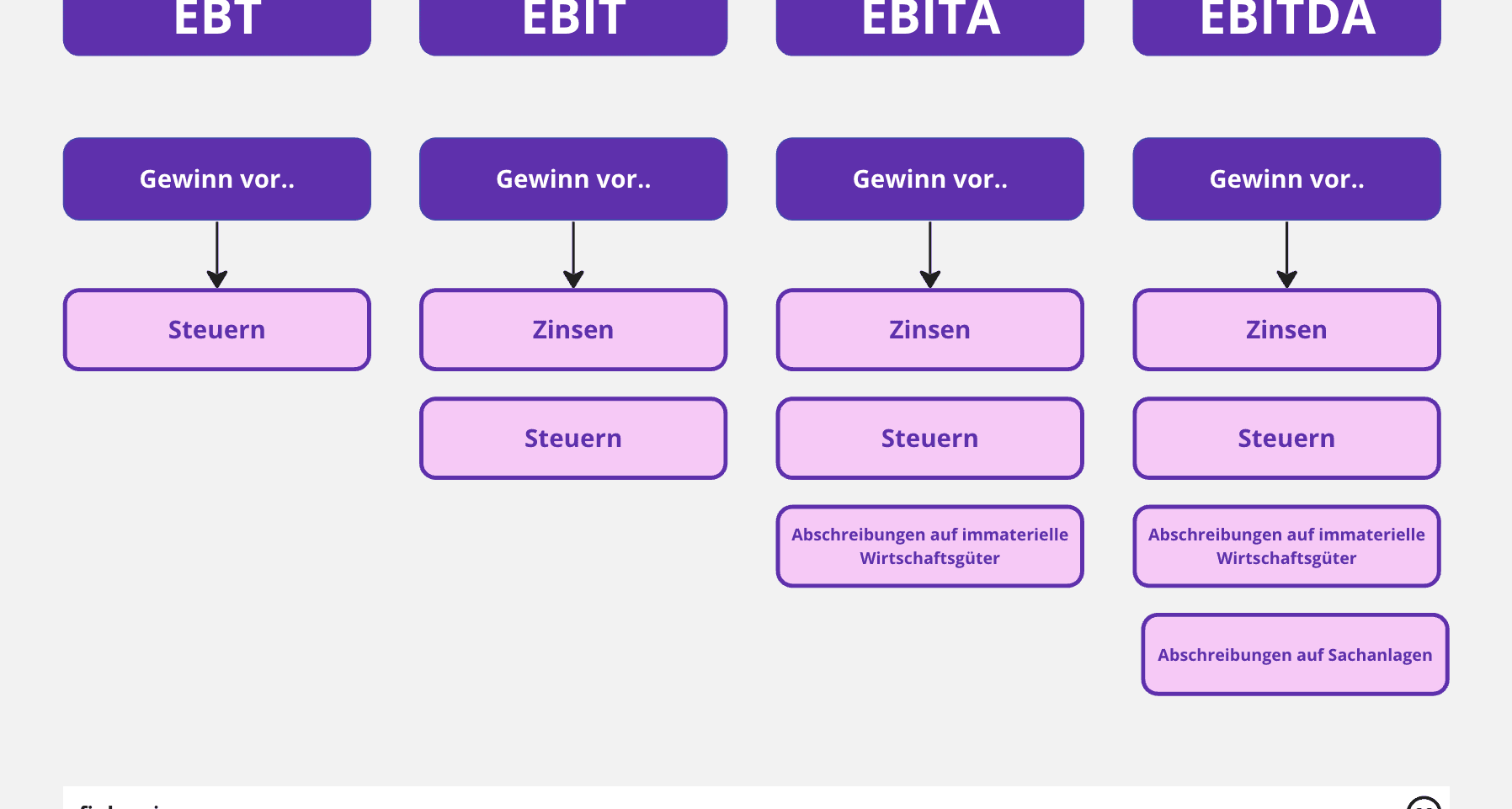Click the arrow below EBT's Gewinn vor box
Screen dimensions: 1512x809
(x=217, y=254)
